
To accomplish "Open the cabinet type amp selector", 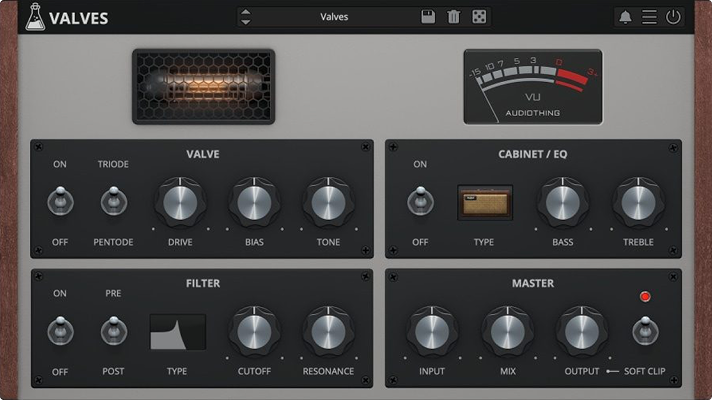I will [485, 202].
